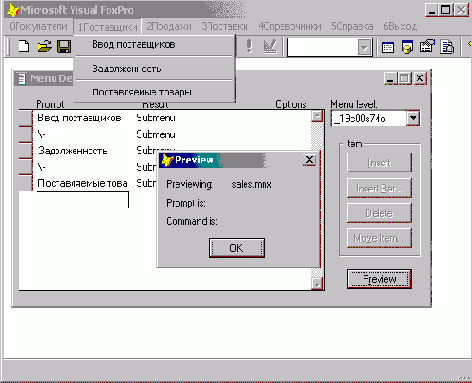Open the toolbar database combo box dropdown

click(x=364, y=48)
